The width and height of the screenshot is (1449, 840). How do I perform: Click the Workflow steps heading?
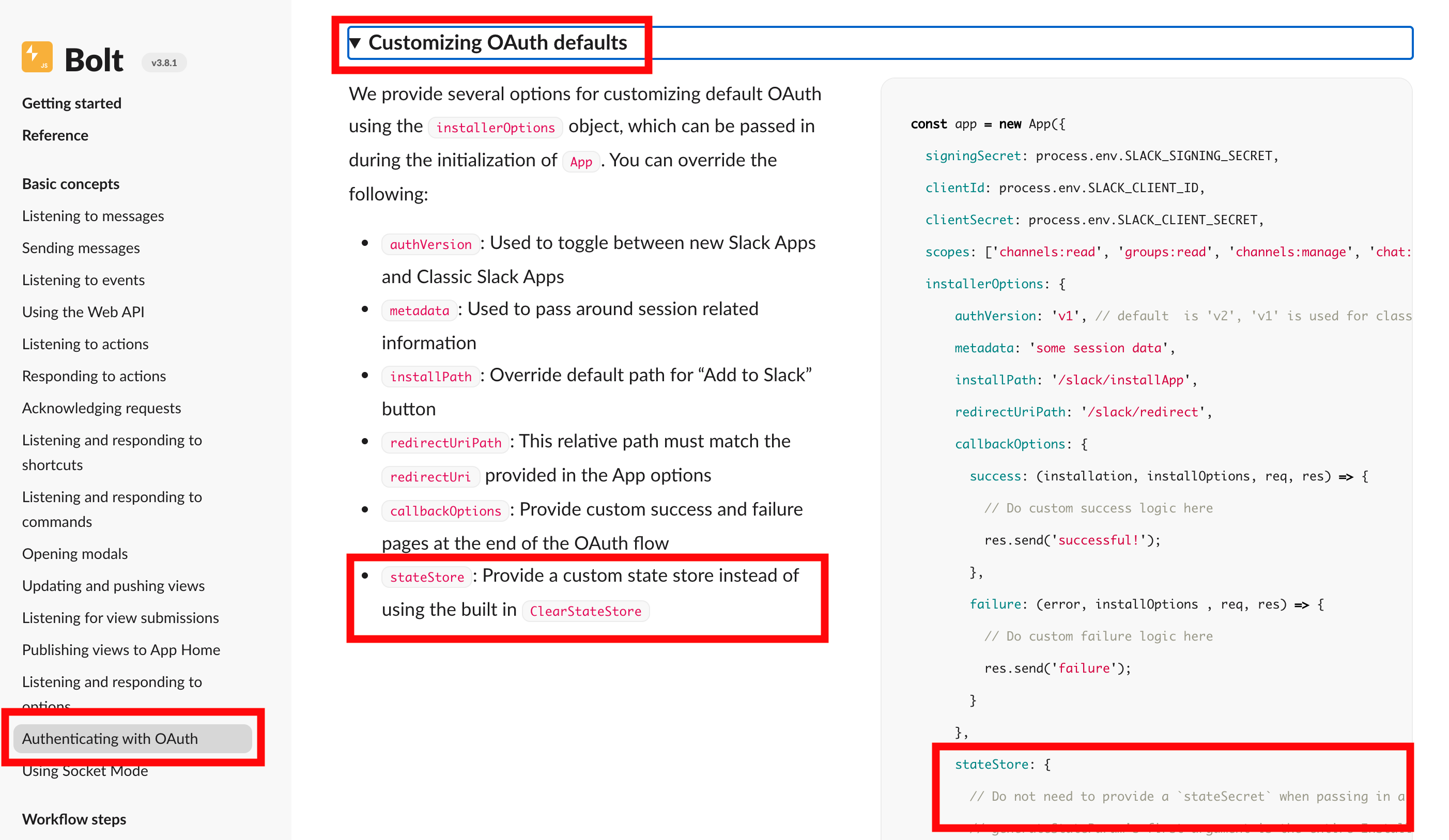(x=74, y=819)
